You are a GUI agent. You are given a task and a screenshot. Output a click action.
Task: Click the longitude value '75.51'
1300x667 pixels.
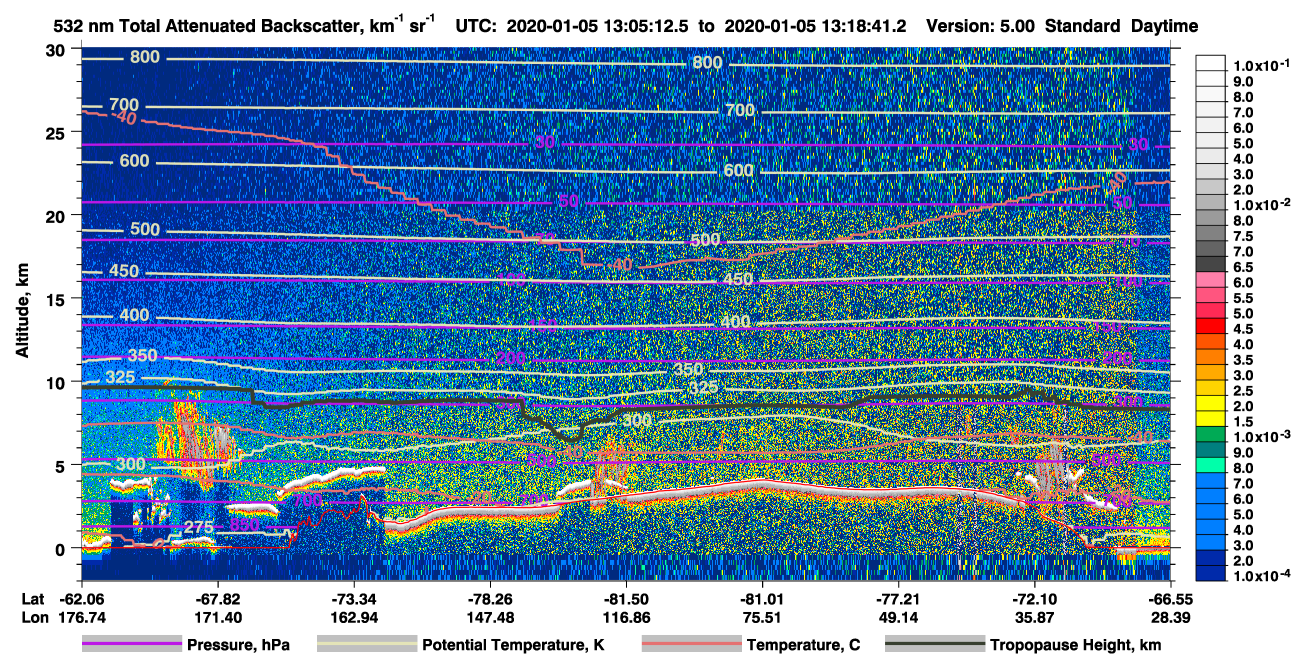[762, 617]
